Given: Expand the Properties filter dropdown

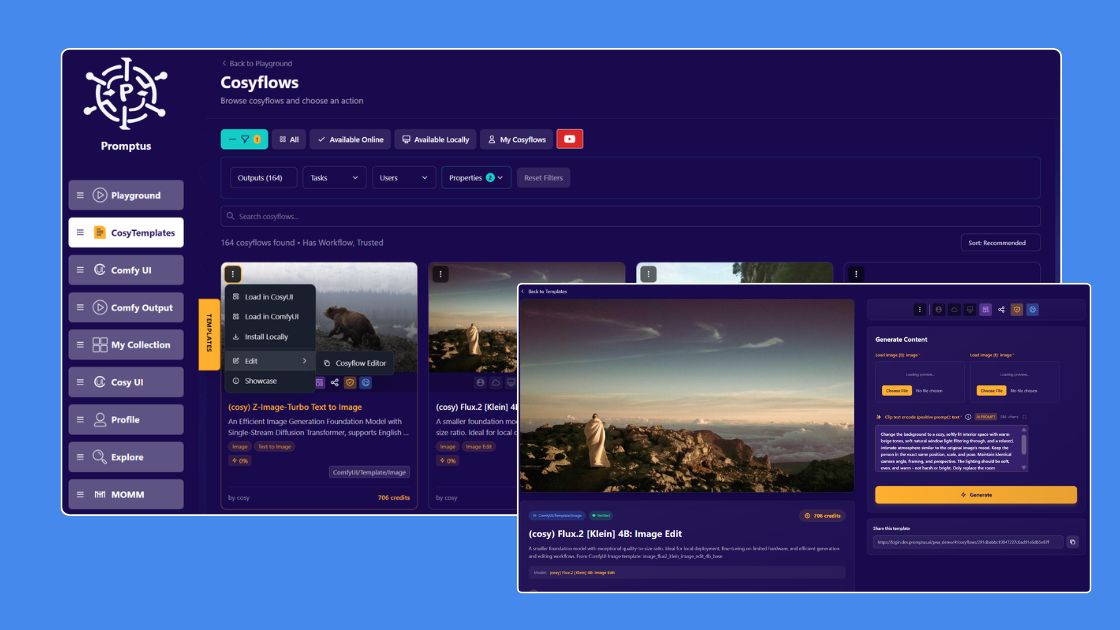Looking at the screenshot, I should coord(477,177).
